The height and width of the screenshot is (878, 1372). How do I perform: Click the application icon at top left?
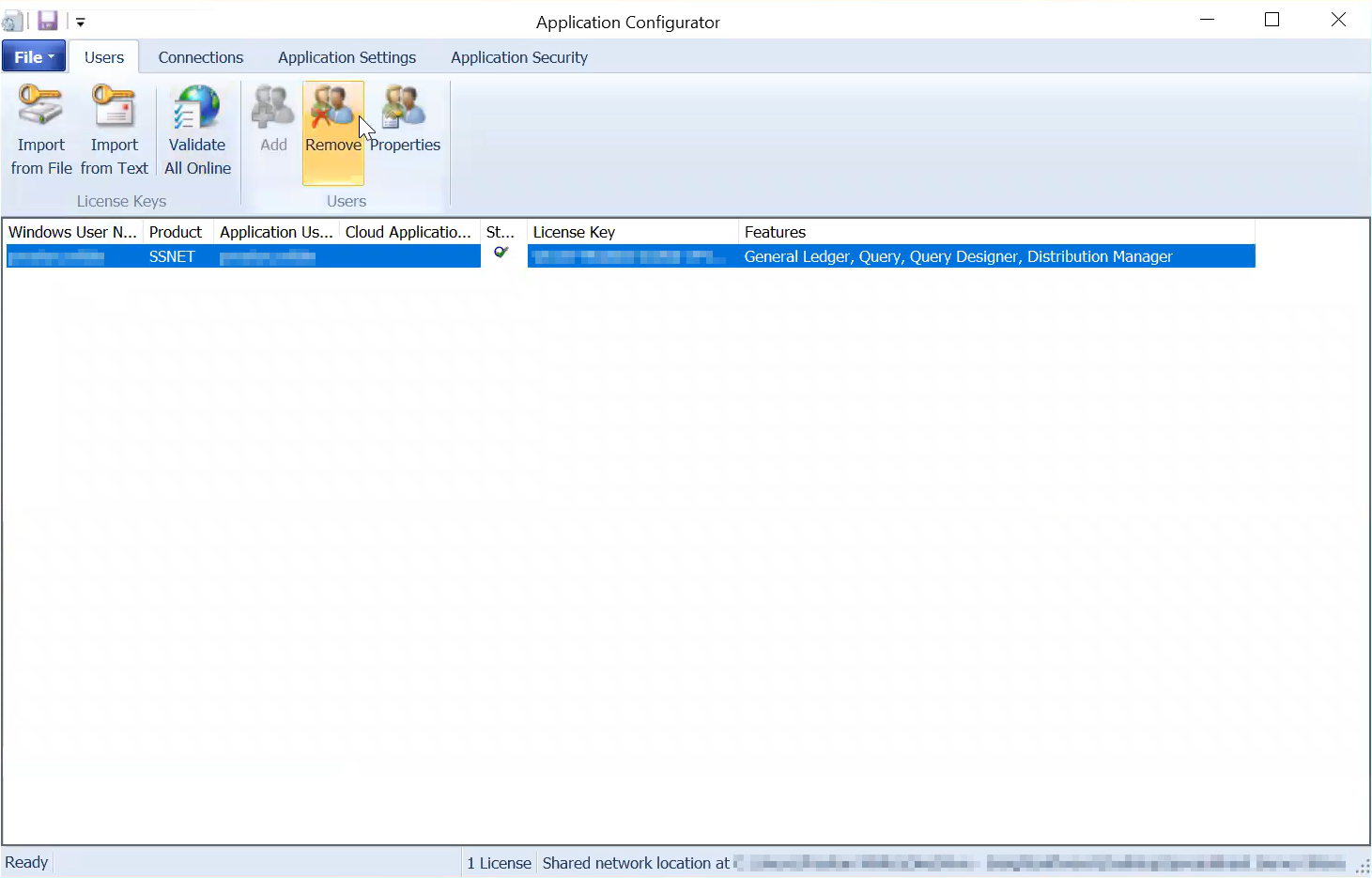(x=12, y=20)
